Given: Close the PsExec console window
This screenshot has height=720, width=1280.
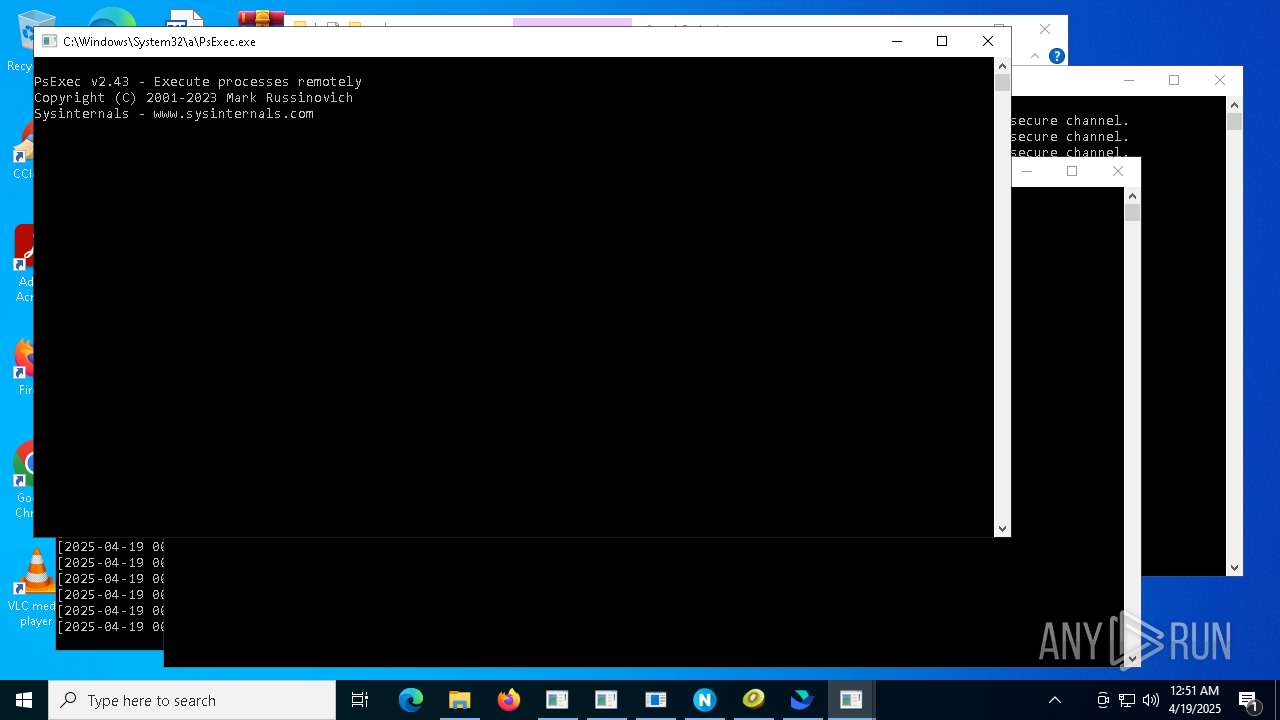Looking at the screenshot, I should (x=988, y=41).
